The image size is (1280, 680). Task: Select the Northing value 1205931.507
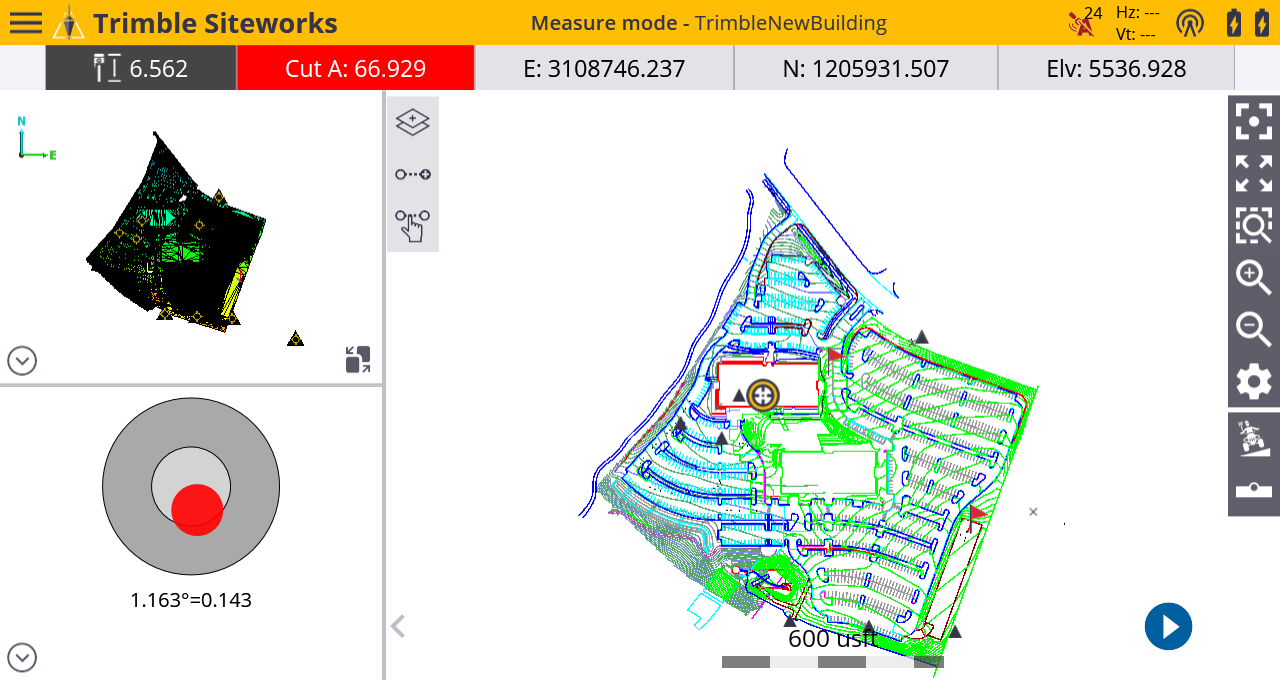tap(866, 68)
